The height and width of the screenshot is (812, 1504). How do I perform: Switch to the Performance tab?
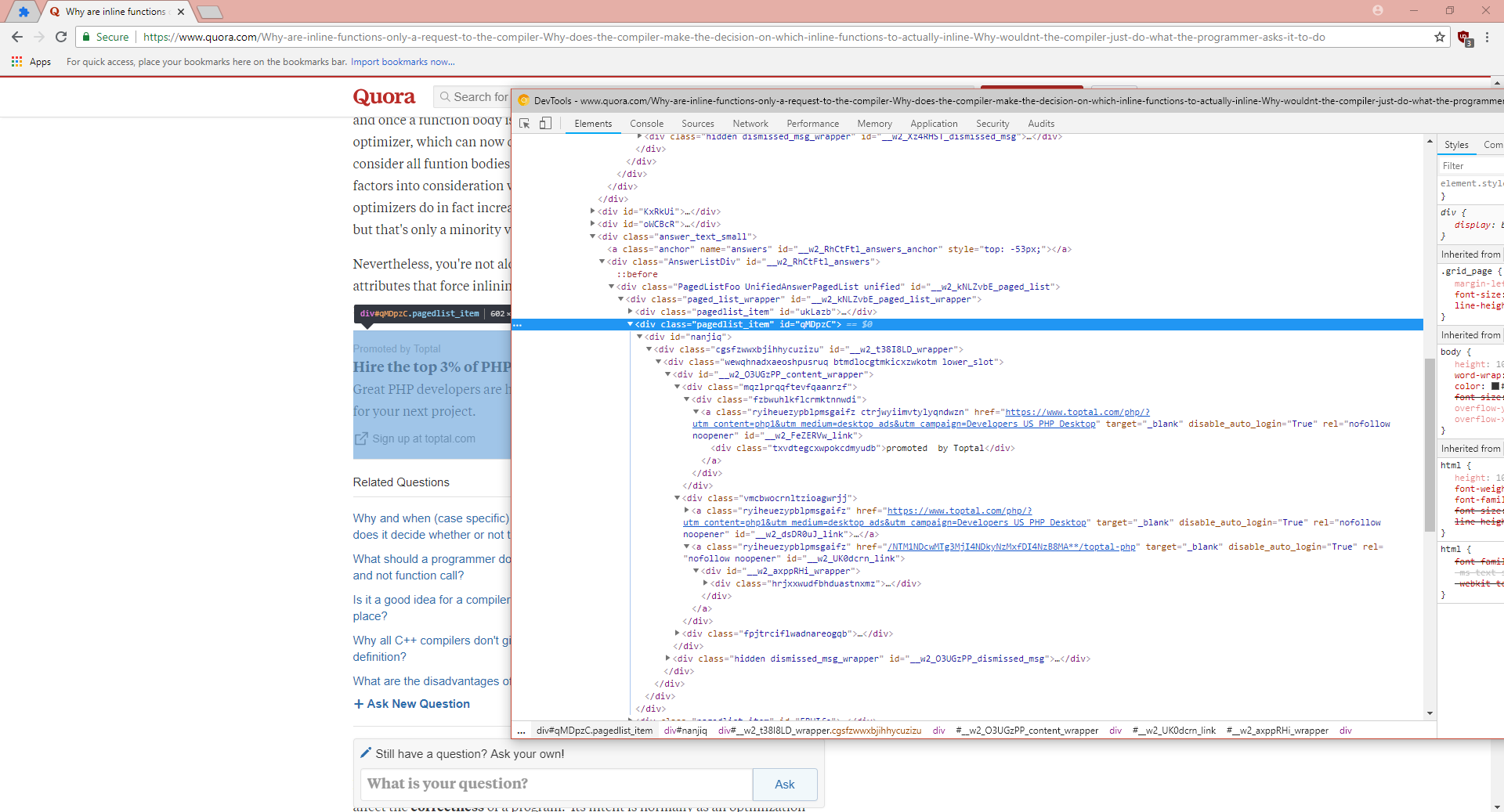812,124
